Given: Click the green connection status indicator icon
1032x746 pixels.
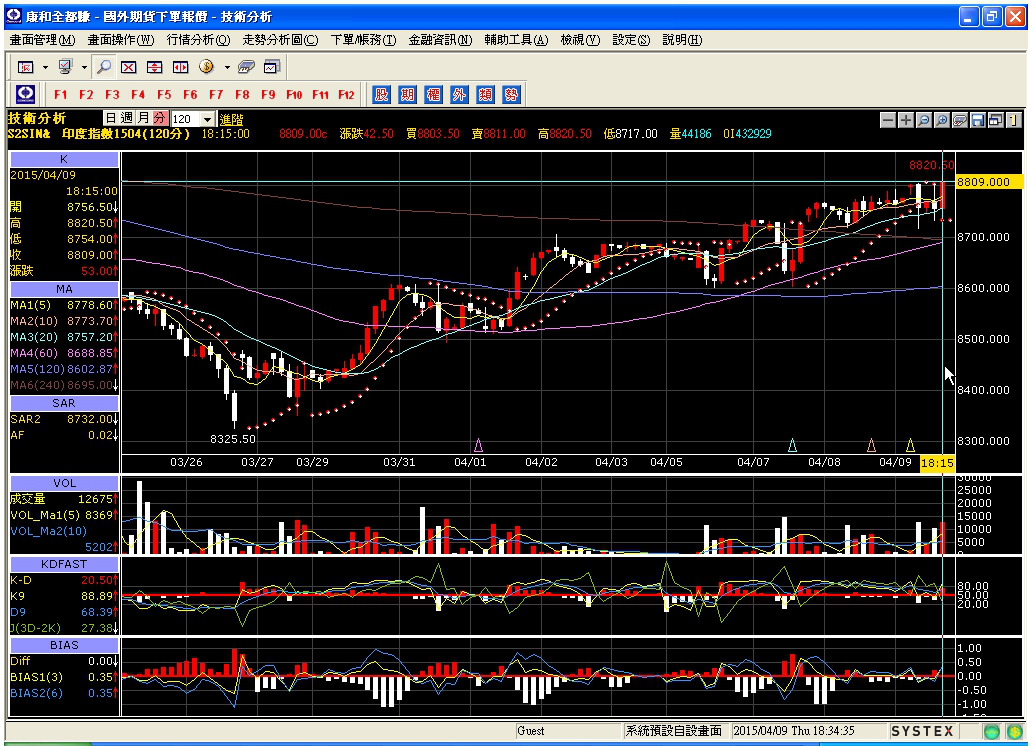Looking at the screenshot, I should [992, 732].
